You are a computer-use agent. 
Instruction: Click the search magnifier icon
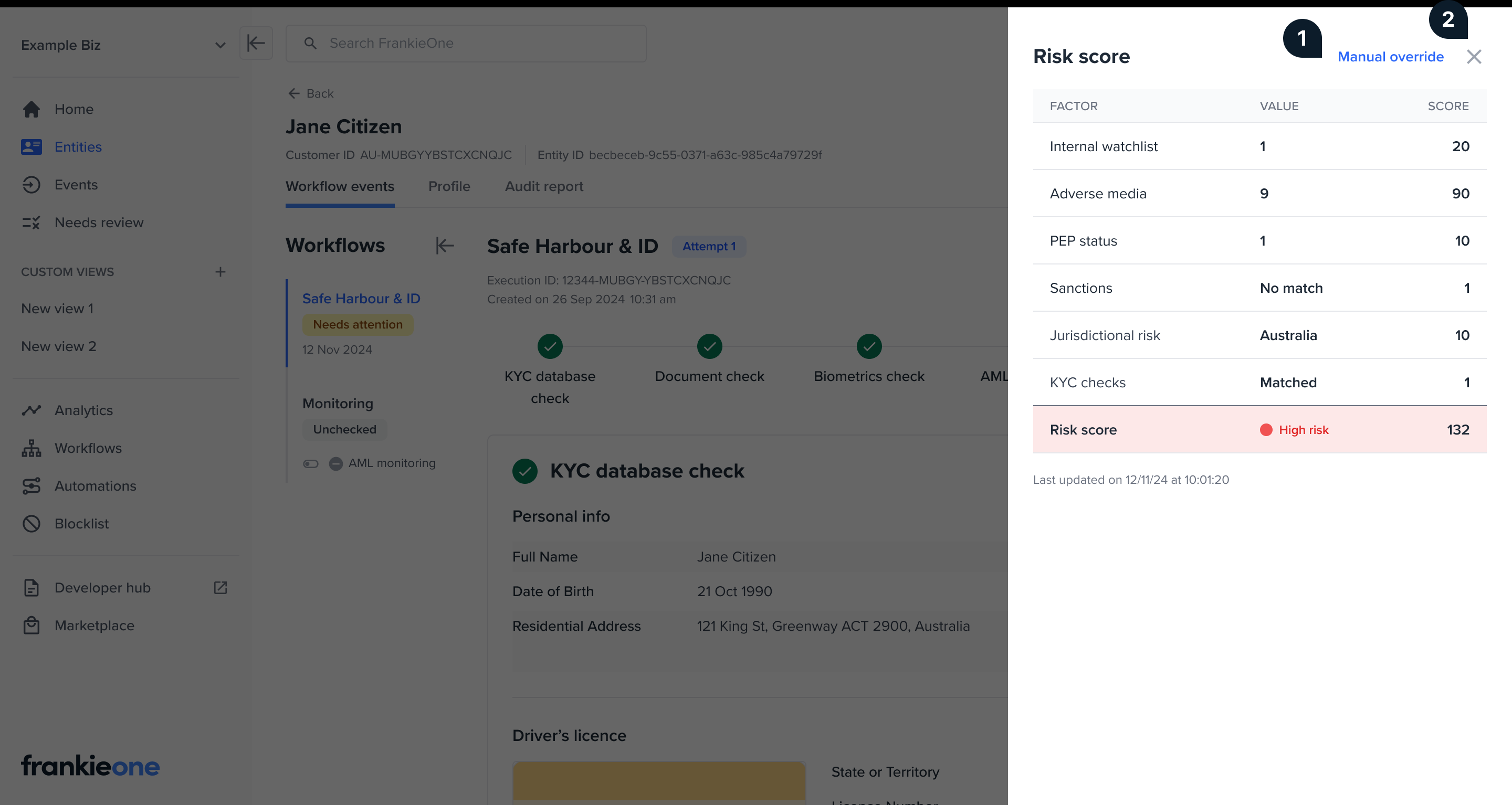(x=310, y=43)
